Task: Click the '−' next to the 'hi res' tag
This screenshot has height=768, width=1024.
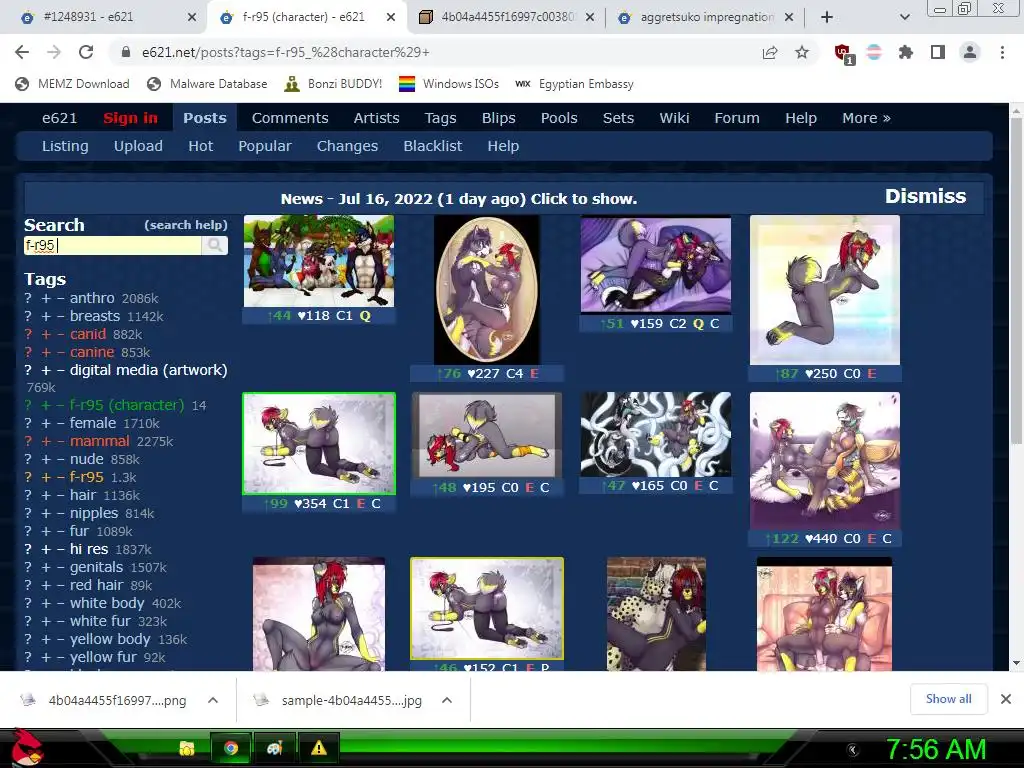Action: [x=61, y=550]
